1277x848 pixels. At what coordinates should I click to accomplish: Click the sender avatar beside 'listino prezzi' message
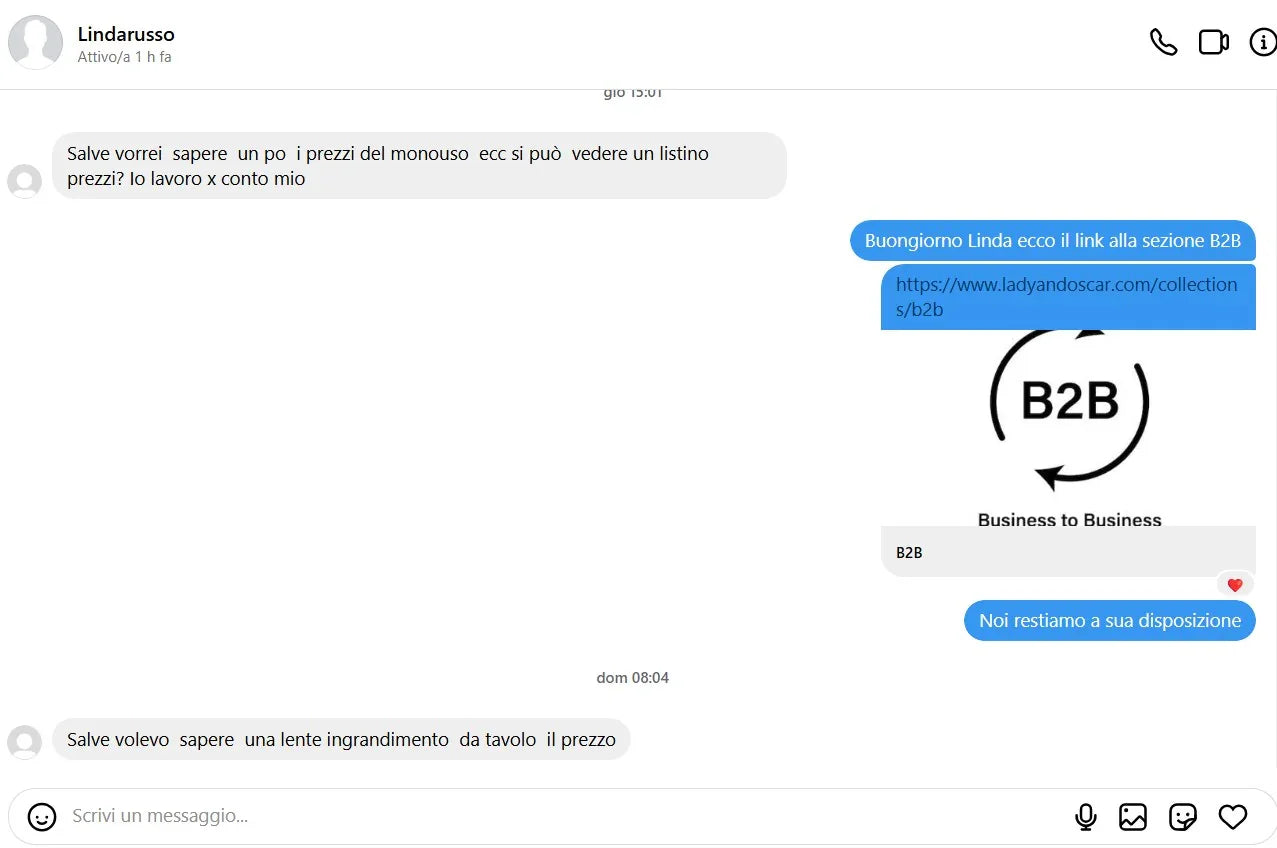pos(24,181)
